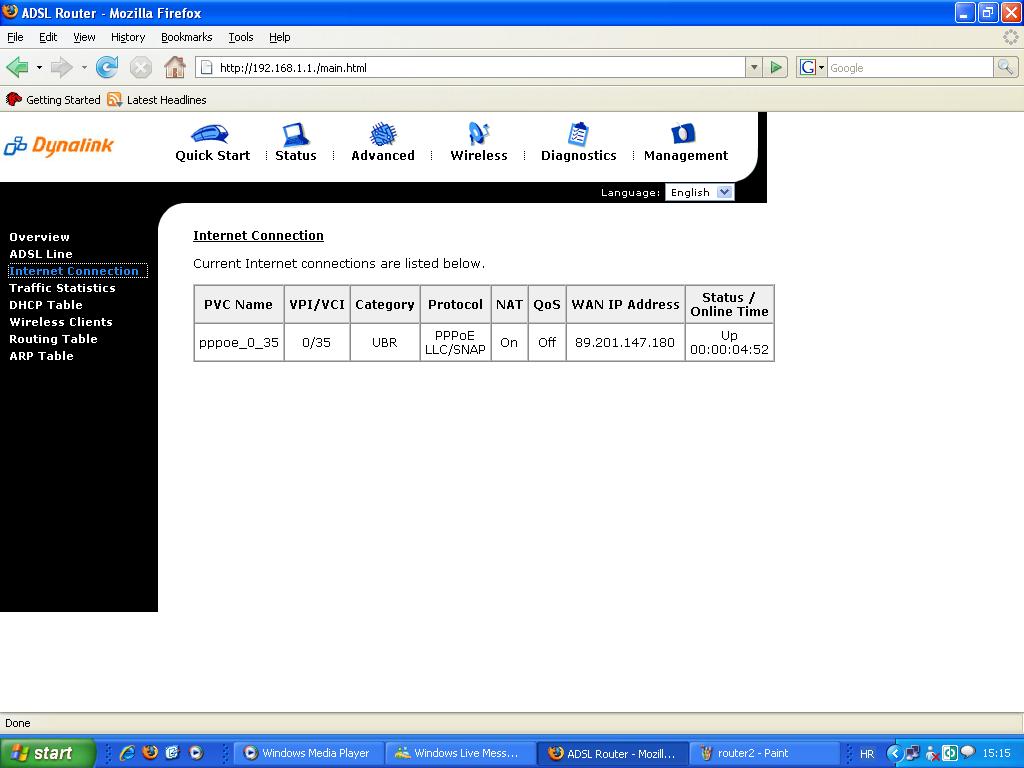This screenshot has width=1024, height=768.
Task: Open the DHCP Table page
Action: click(46, 305)
